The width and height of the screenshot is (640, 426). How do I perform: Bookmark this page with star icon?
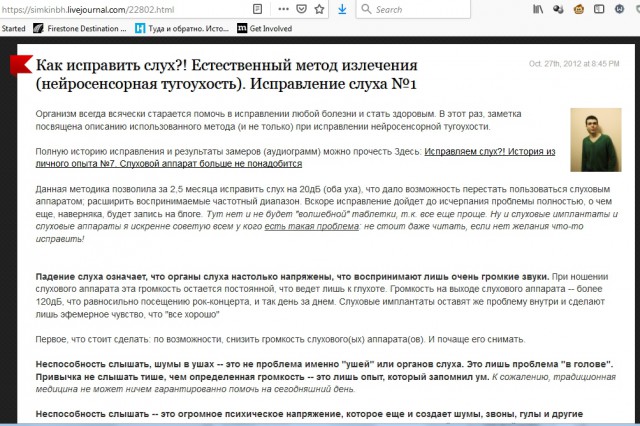click(319, 9)
